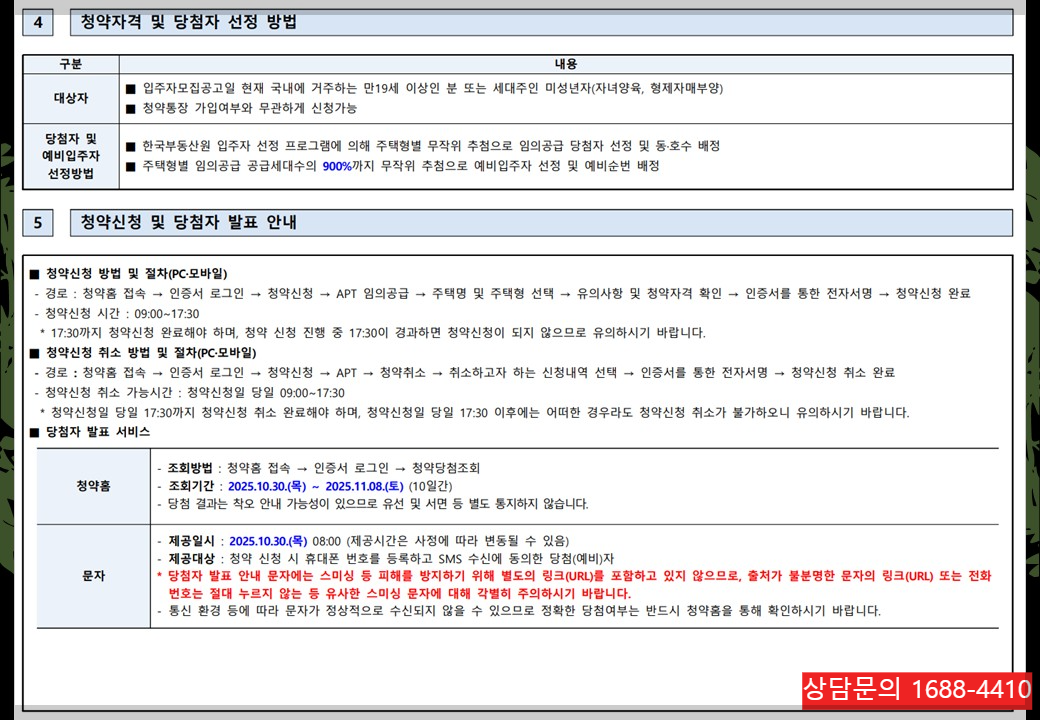The height and width of the screenshot is (720, 1040).
Task: Click the APT 임의공급 step in 청약신청 경로
Action: click(x=372, y=294)
